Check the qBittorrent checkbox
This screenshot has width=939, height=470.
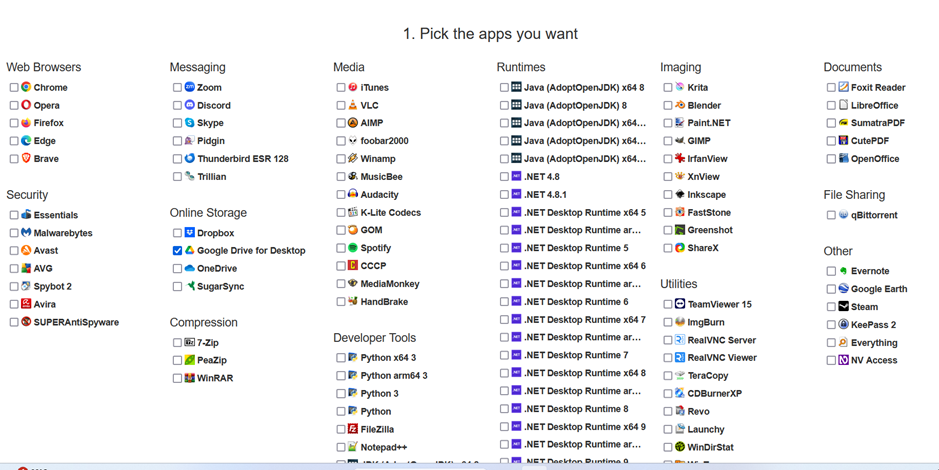click(831, 215)
